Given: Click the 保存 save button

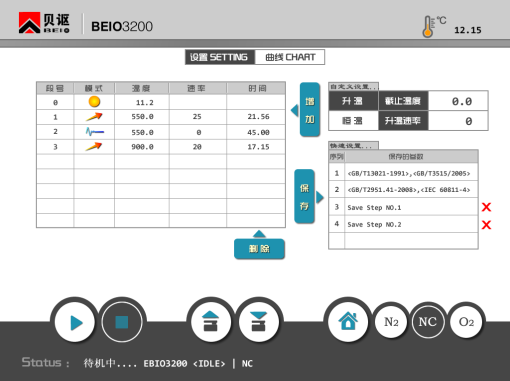Looking at the screenshot, I should [304, 196].
